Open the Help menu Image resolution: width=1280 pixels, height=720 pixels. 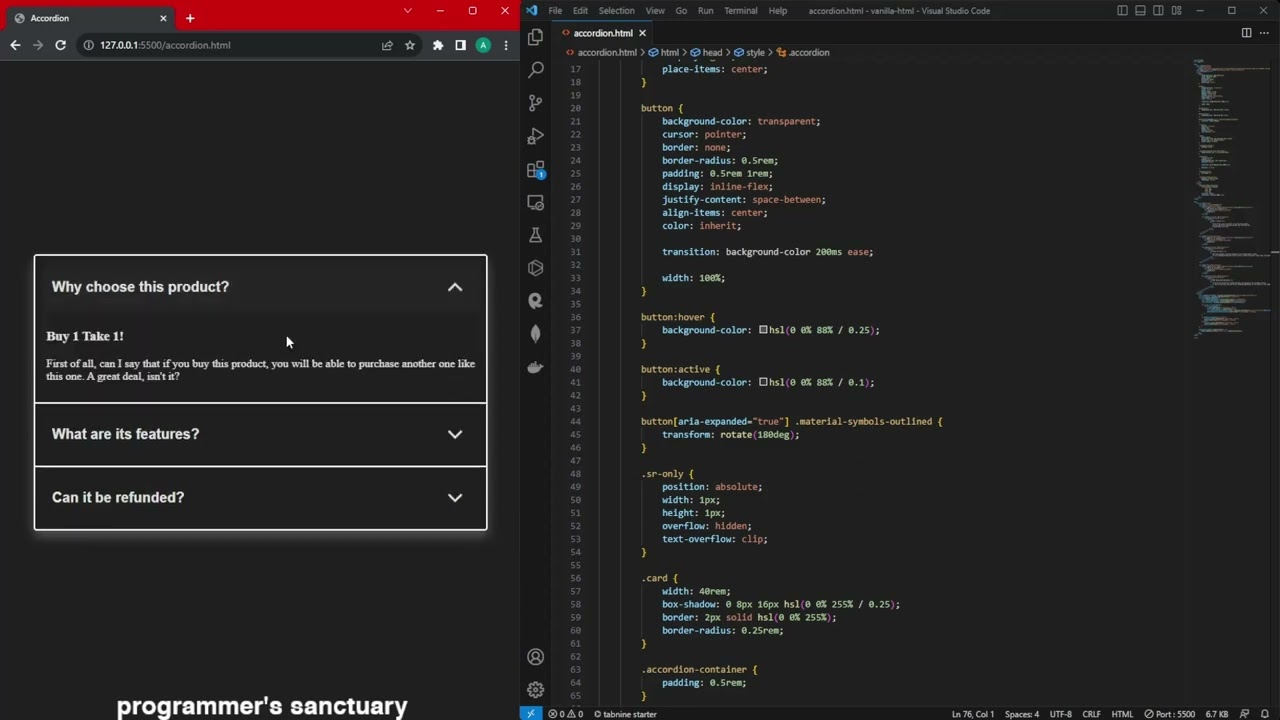coord(777,11)
